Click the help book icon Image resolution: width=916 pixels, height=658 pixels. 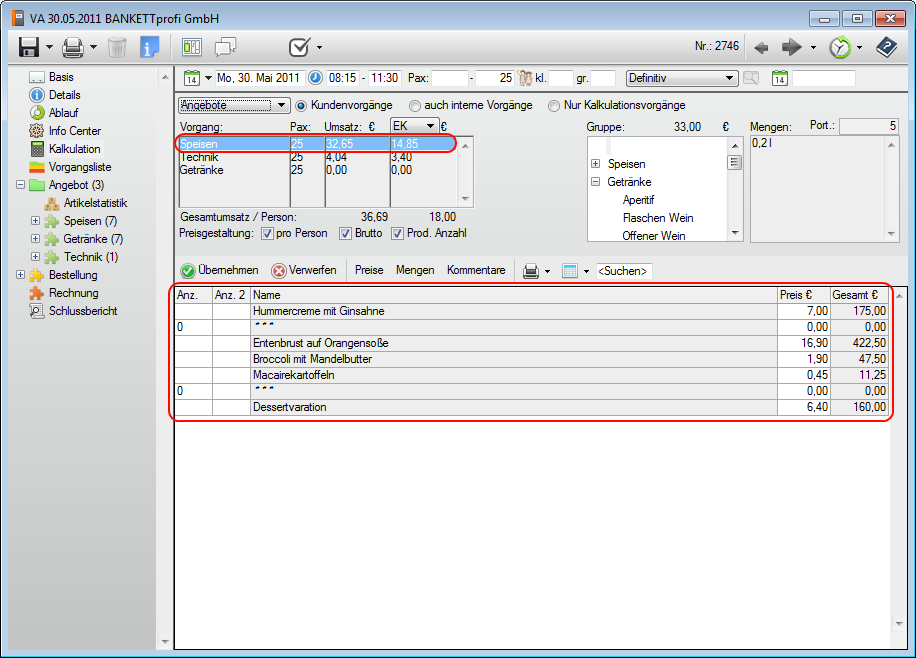click(885, 47)
